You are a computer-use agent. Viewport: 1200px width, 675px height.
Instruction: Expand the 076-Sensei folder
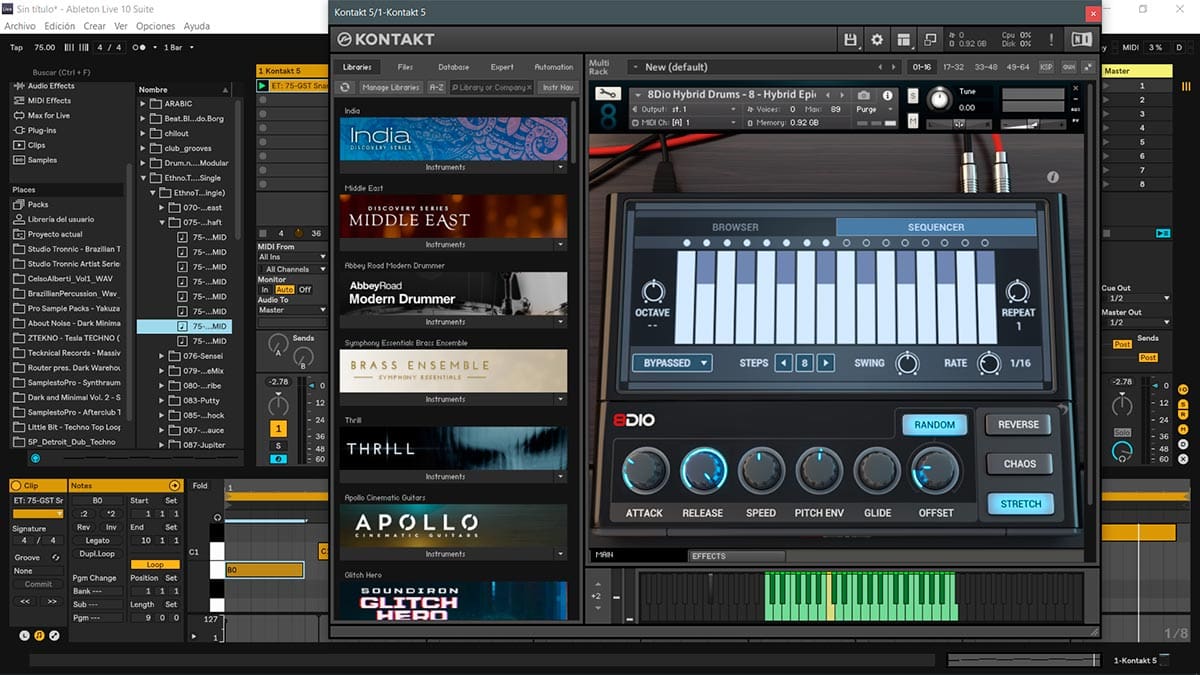tap(163, 355)
